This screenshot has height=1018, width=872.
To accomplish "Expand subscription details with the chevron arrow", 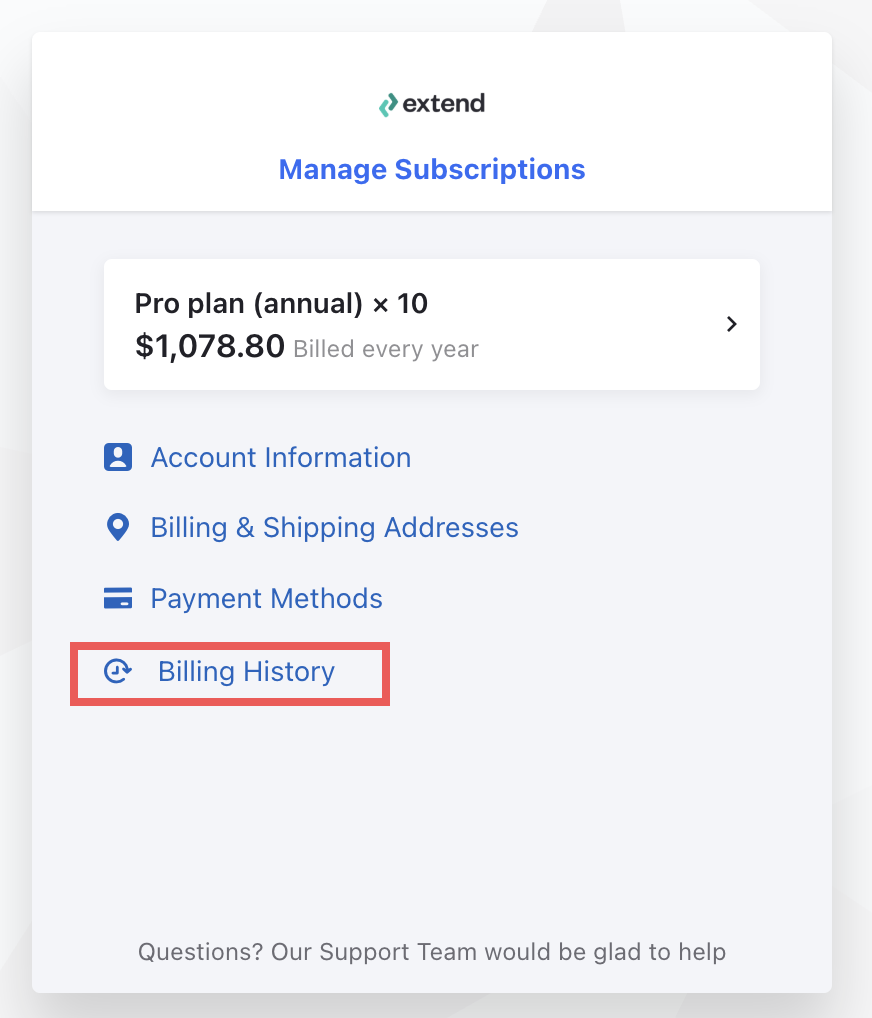I will coord(732,324).
